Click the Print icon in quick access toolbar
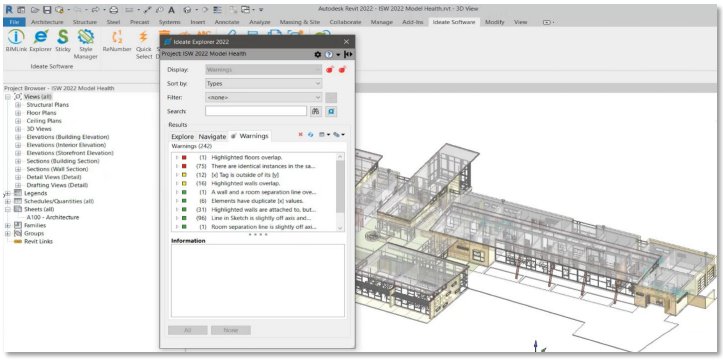This screenshot has width=723, height=361. pos(114,9)
